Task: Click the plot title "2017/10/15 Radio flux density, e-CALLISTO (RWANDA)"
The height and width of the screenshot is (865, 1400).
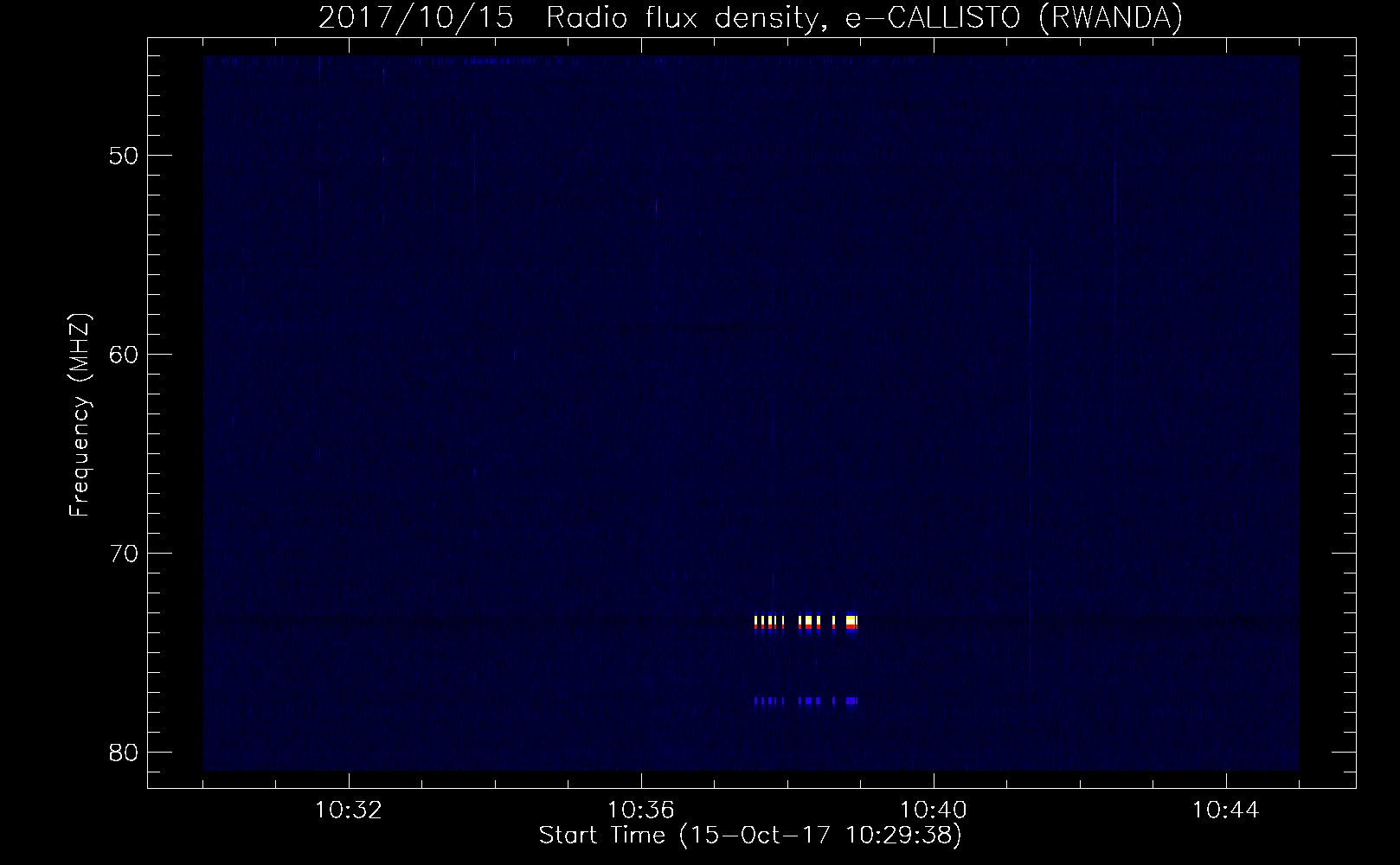Action: pos(750,17)
